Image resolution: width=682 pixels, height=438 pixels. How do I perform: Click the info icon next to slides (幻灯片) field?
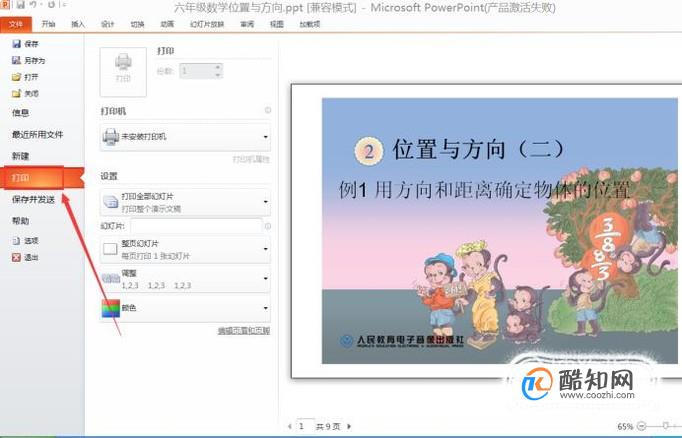point(268,226)
